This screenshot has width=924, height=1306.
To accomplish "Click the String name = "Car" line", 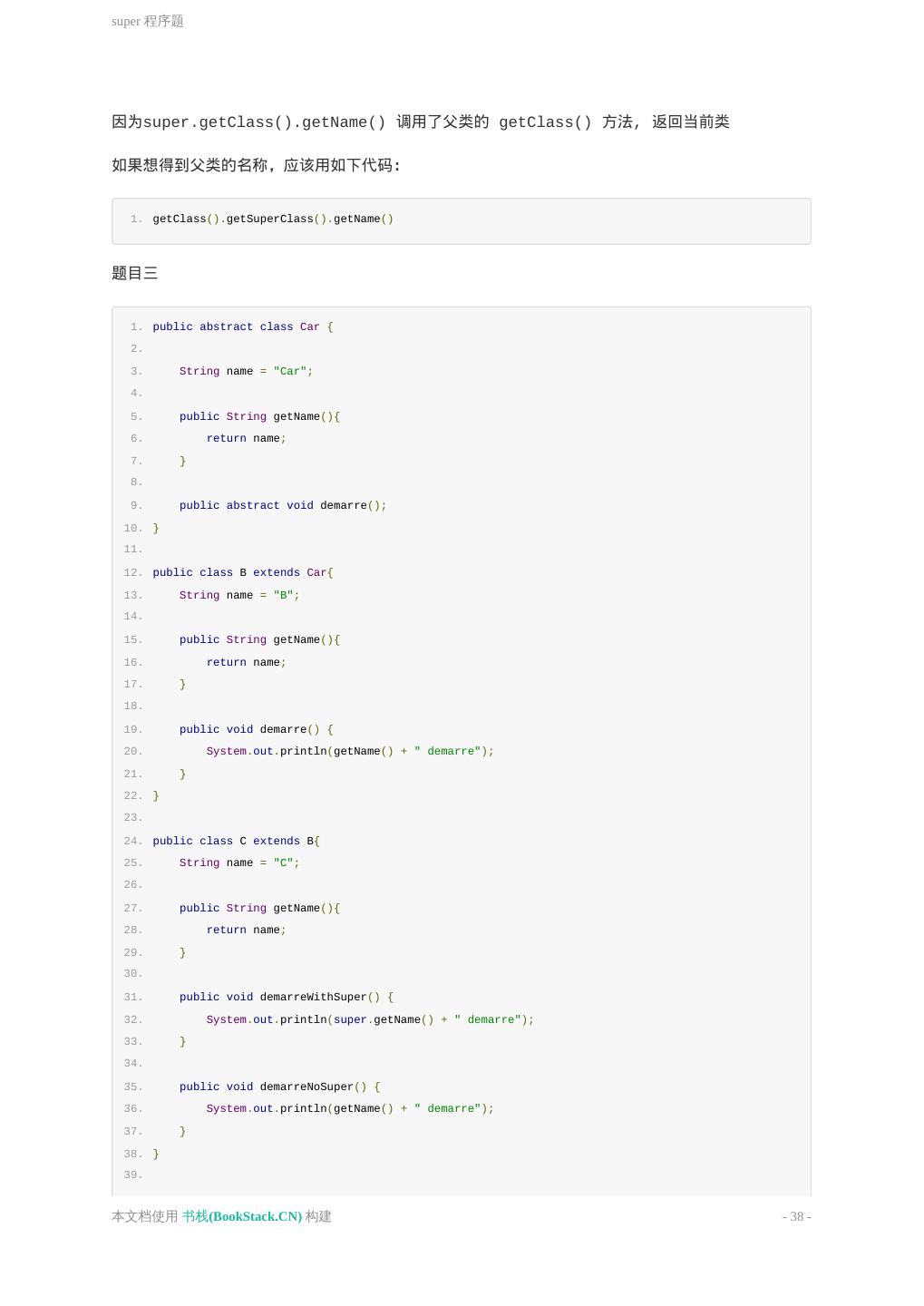I will coord(245,371).
